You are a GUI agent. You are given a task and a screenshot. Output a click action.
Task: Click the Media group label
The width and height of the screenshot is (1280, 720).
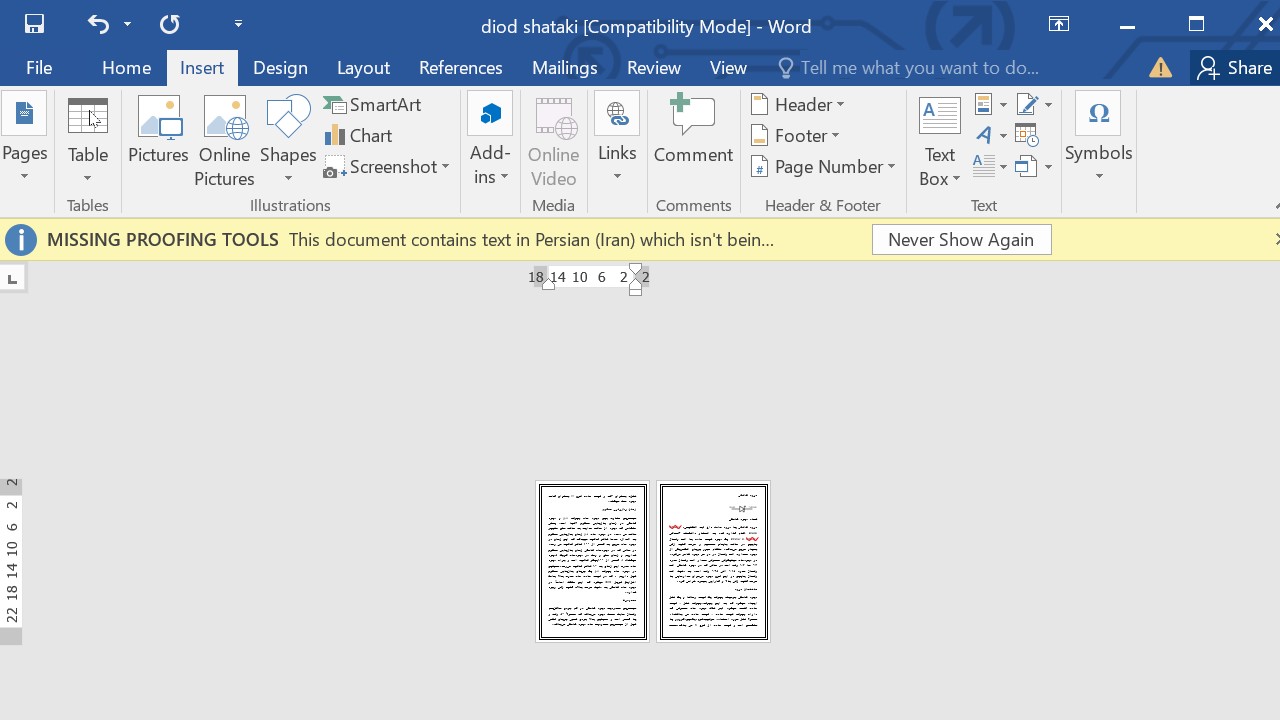coord(553,205)
